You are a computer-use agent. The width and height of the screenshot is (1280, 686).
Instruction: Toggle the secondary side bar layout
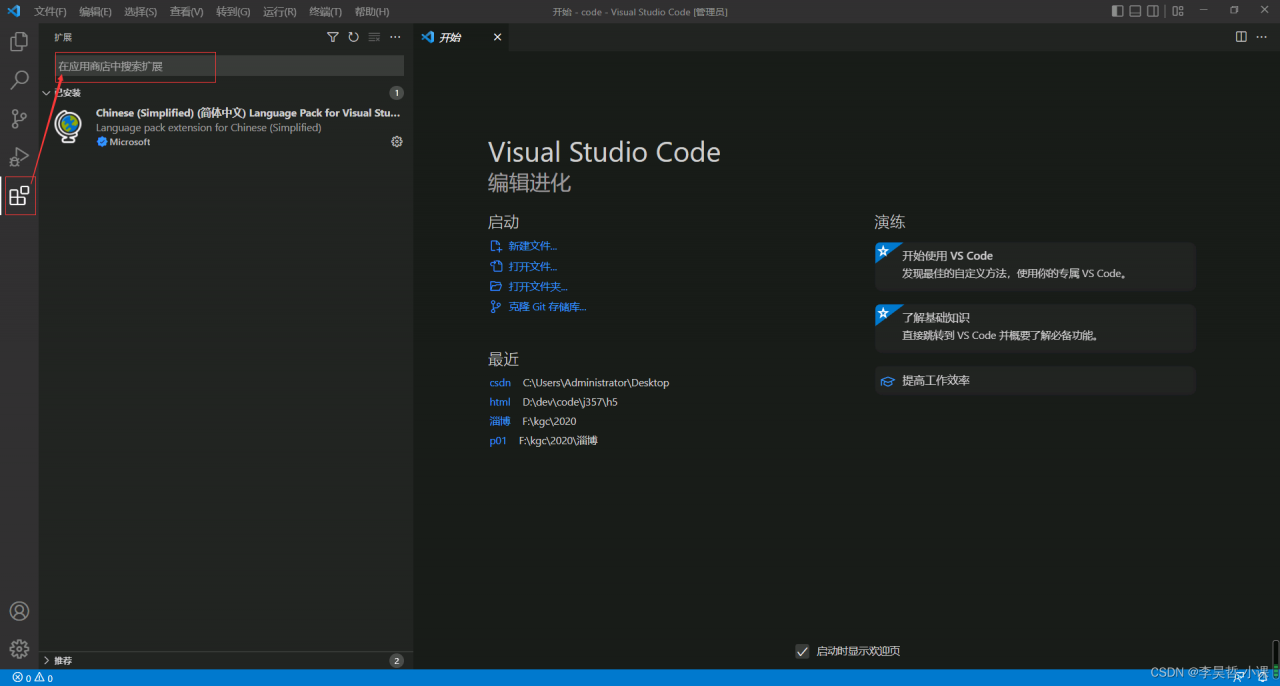1153,11
